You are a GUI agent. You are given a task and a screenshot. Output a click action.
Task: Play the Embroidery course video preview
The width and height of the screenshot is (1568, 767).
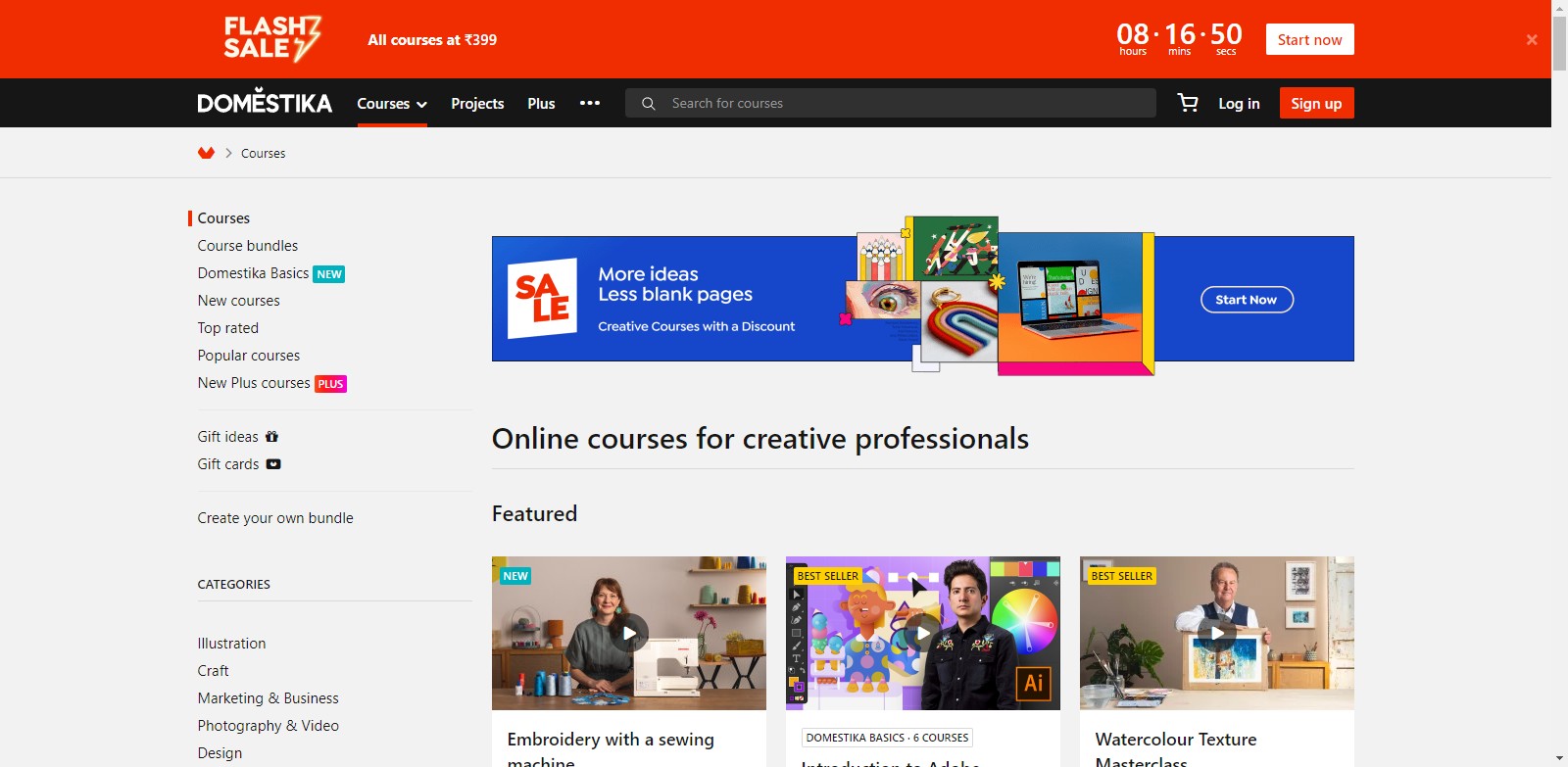(629, 633)
